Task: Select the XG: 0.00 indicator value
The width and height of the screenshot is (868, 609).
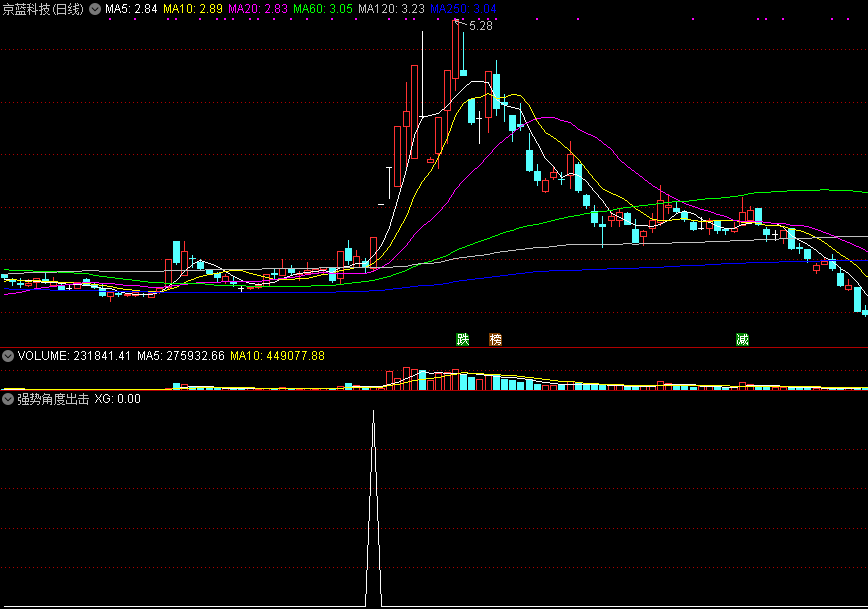Action: 117,399
